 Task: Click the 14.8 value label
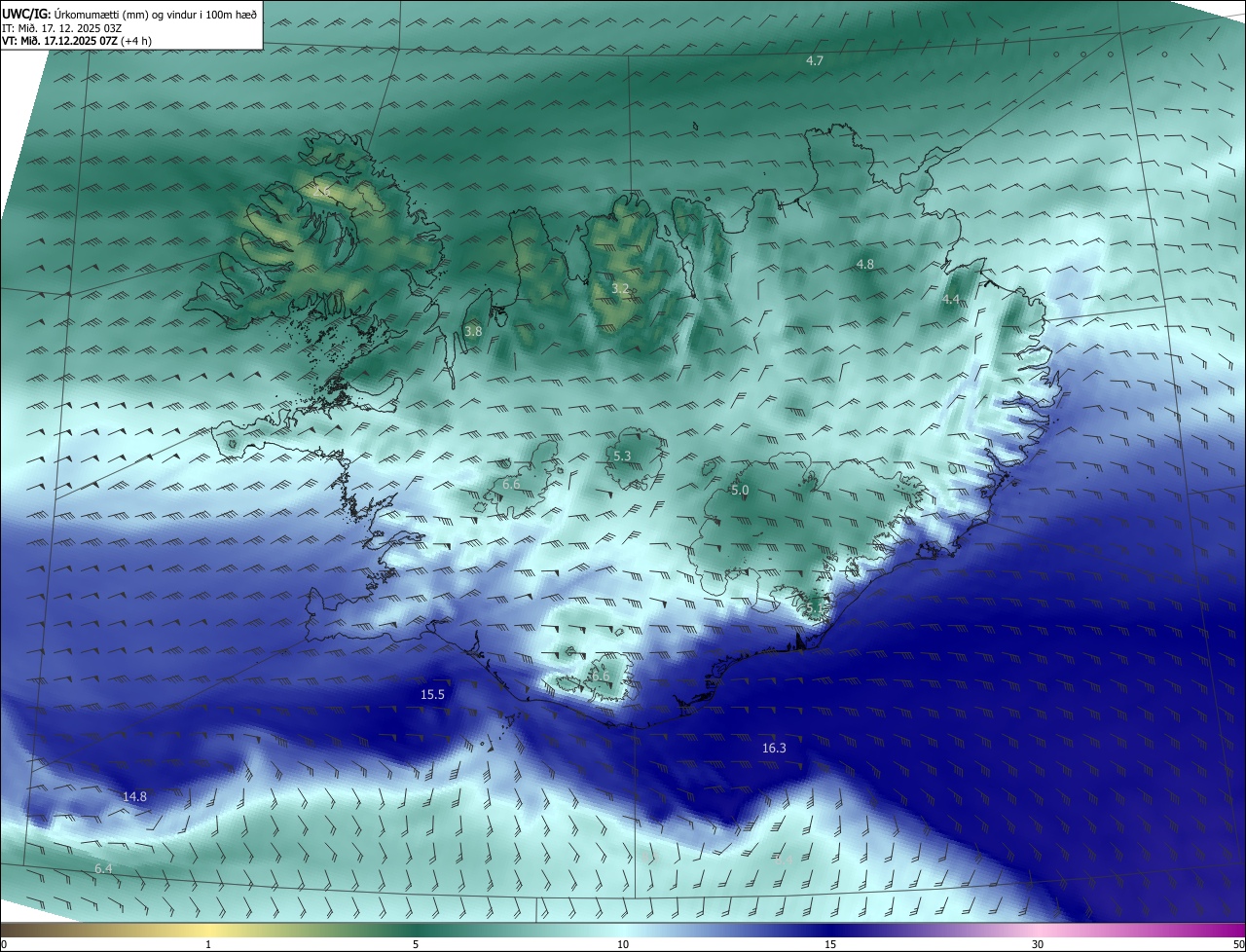134,797
